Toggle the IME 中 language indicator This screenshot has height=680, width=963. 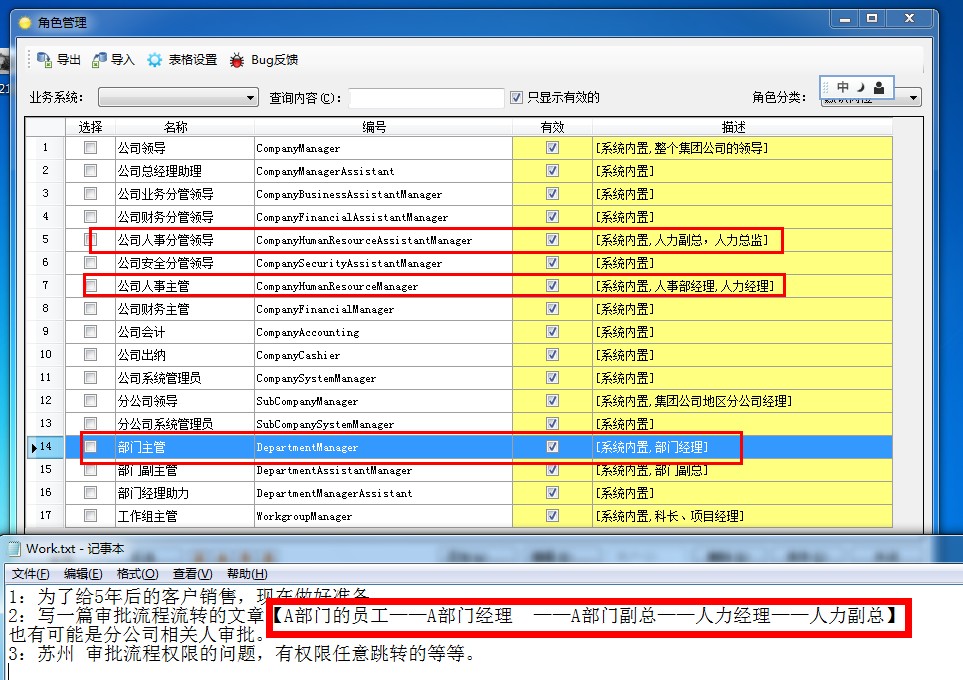843,87
